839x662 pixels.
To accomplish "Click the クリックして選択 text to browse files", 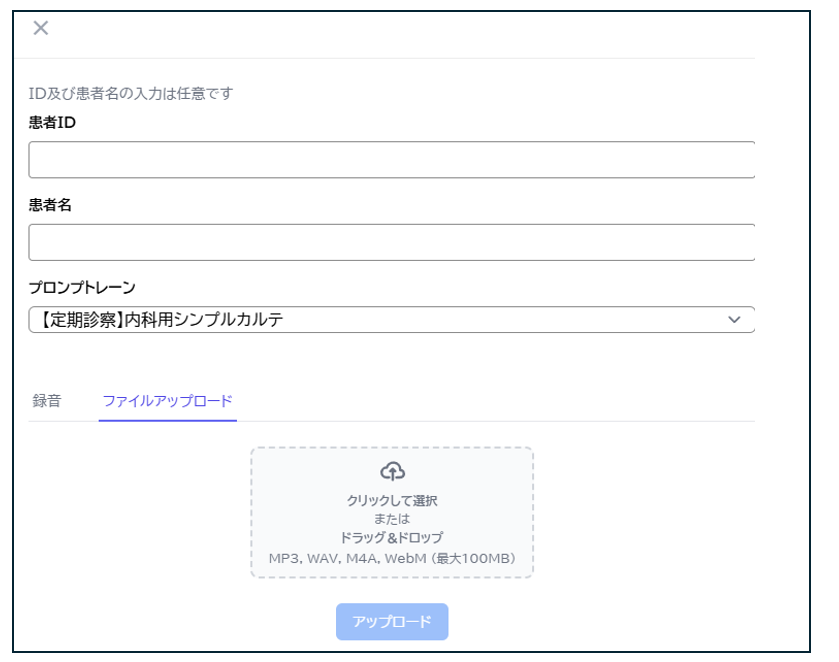I will click(392, 500).
